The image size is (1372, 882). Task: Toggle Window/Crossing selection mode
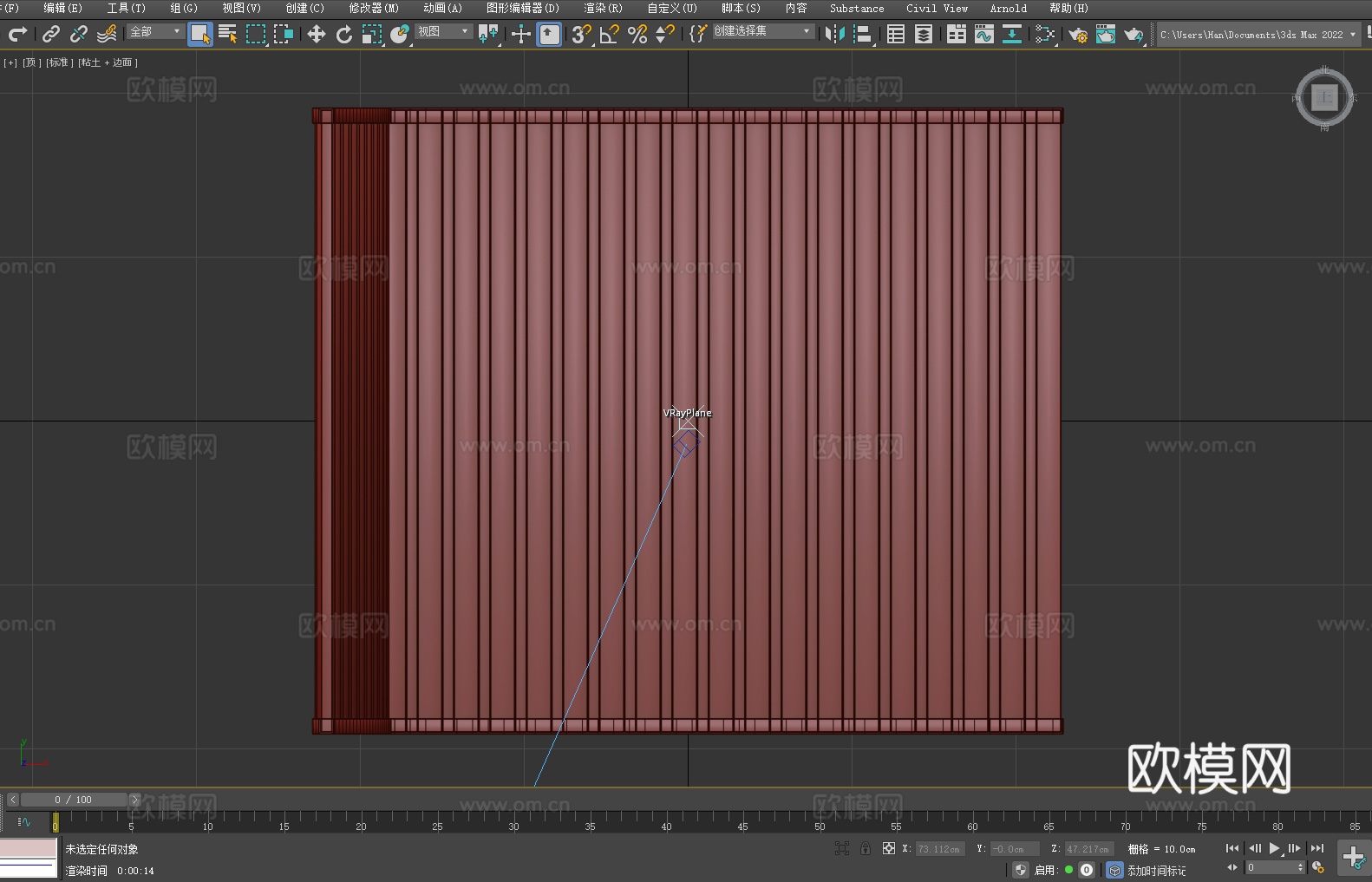click(x=284, y=34)
